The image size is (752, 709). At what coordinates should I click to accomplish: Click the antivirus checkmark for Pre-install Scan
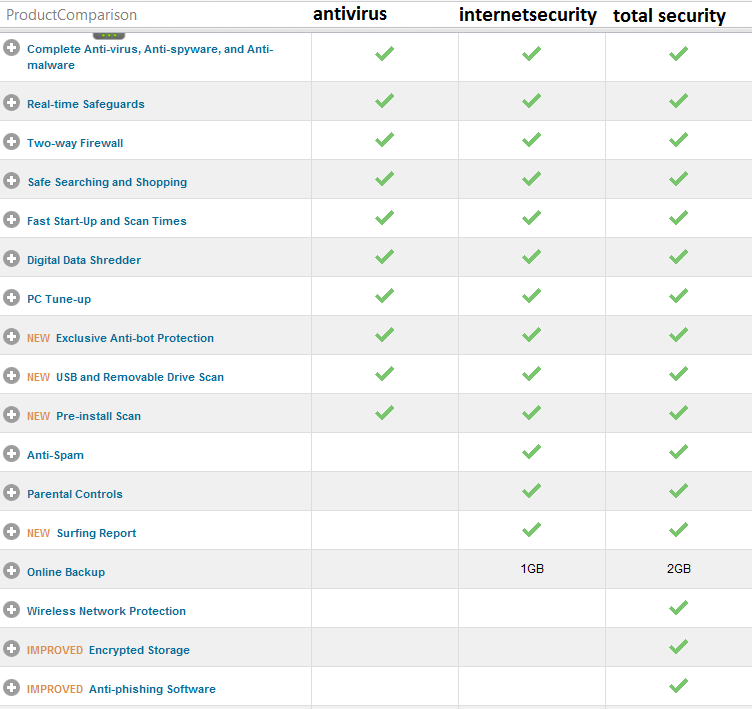(385, 412)
